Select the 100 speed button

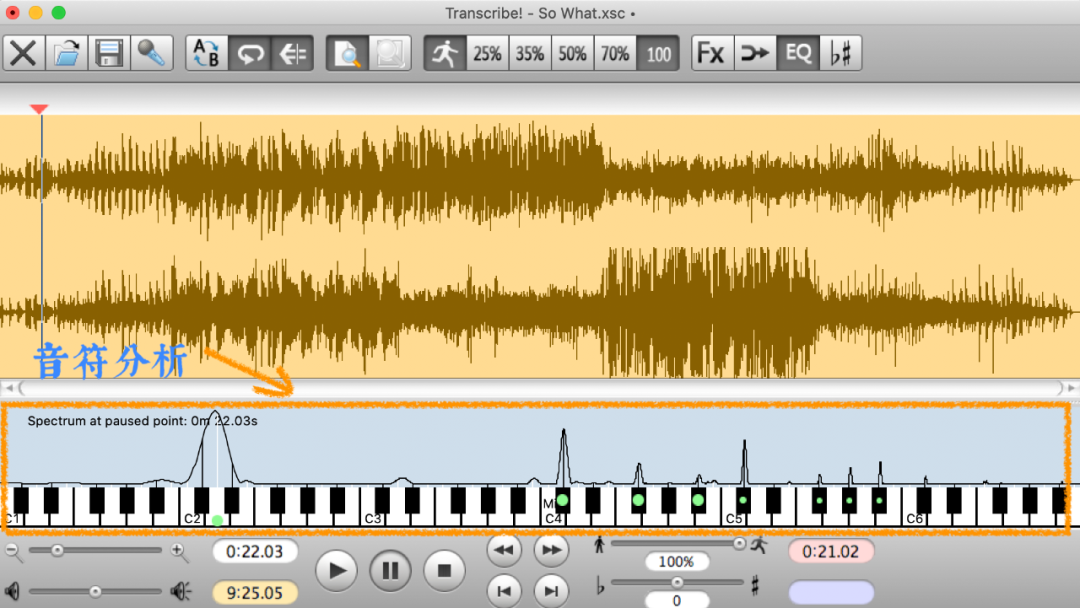point(658,53)
